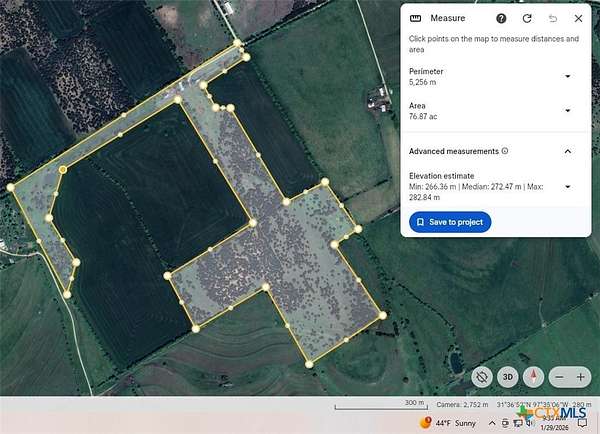Toggle the 3D view button

(508, 377)
